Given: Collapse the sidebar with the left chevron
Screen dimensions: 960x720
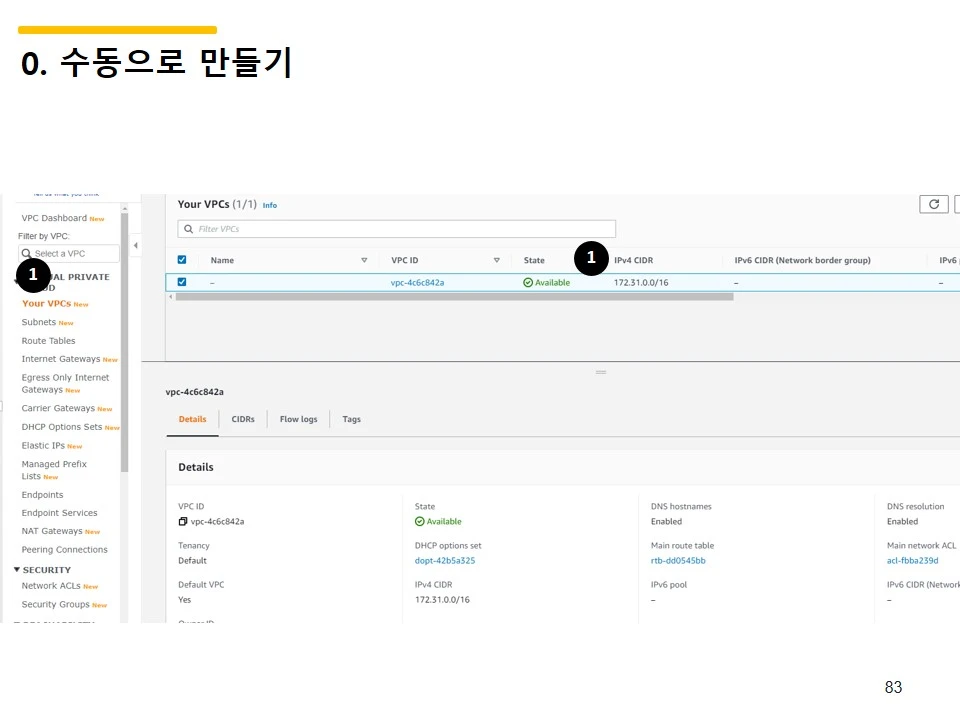Looking at the screenshot, I should [x=136, y=243].
